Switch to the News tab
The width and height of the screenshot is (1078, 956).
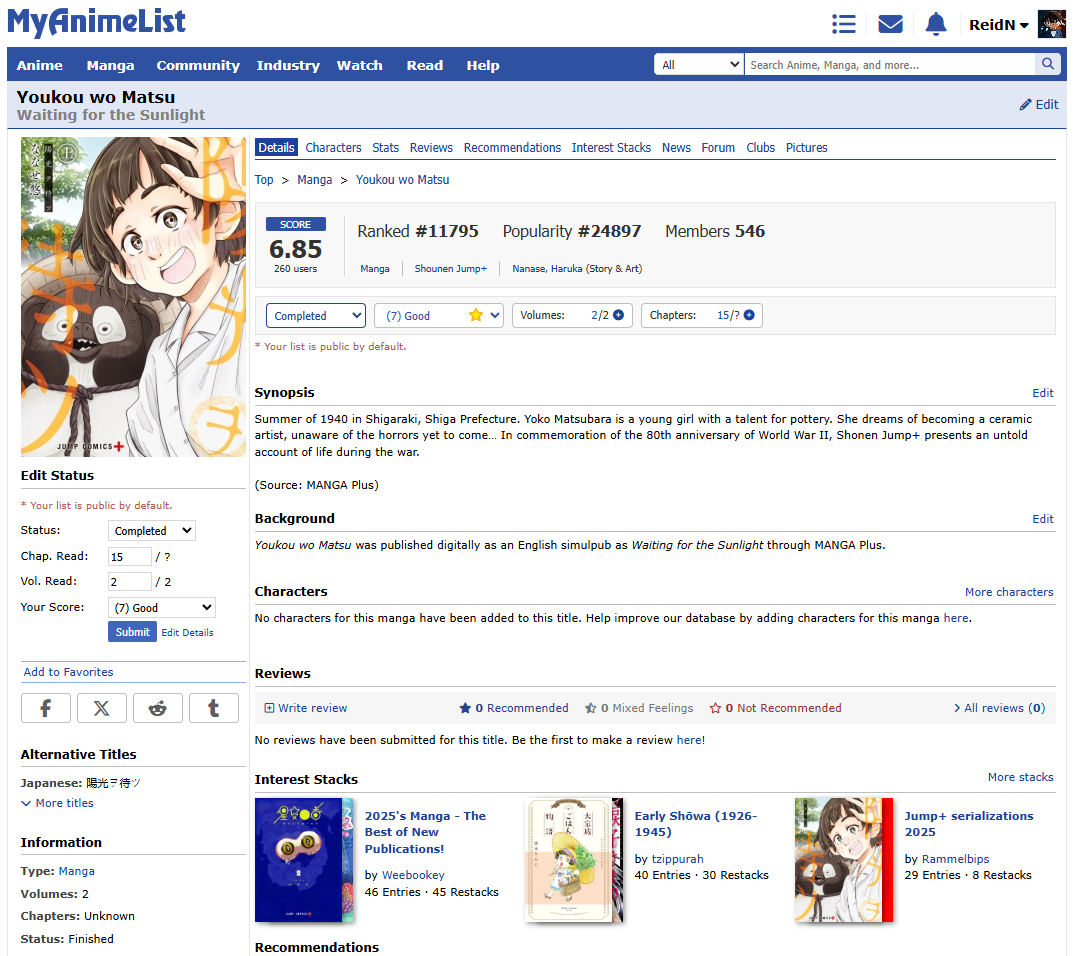[676, 148]
